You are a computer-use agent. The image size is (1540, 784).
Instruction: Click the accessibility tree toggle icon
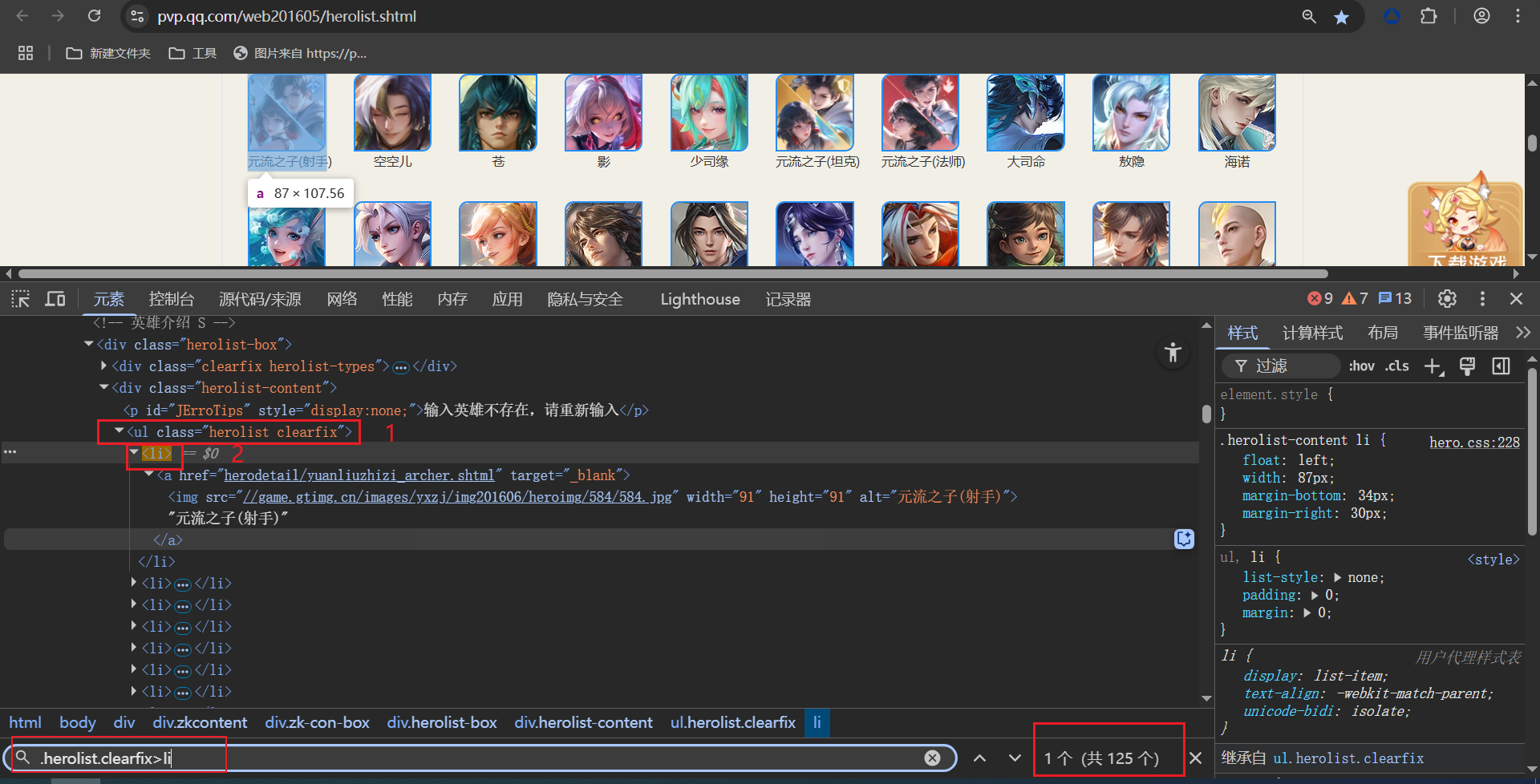click(x=1173, y=352)
